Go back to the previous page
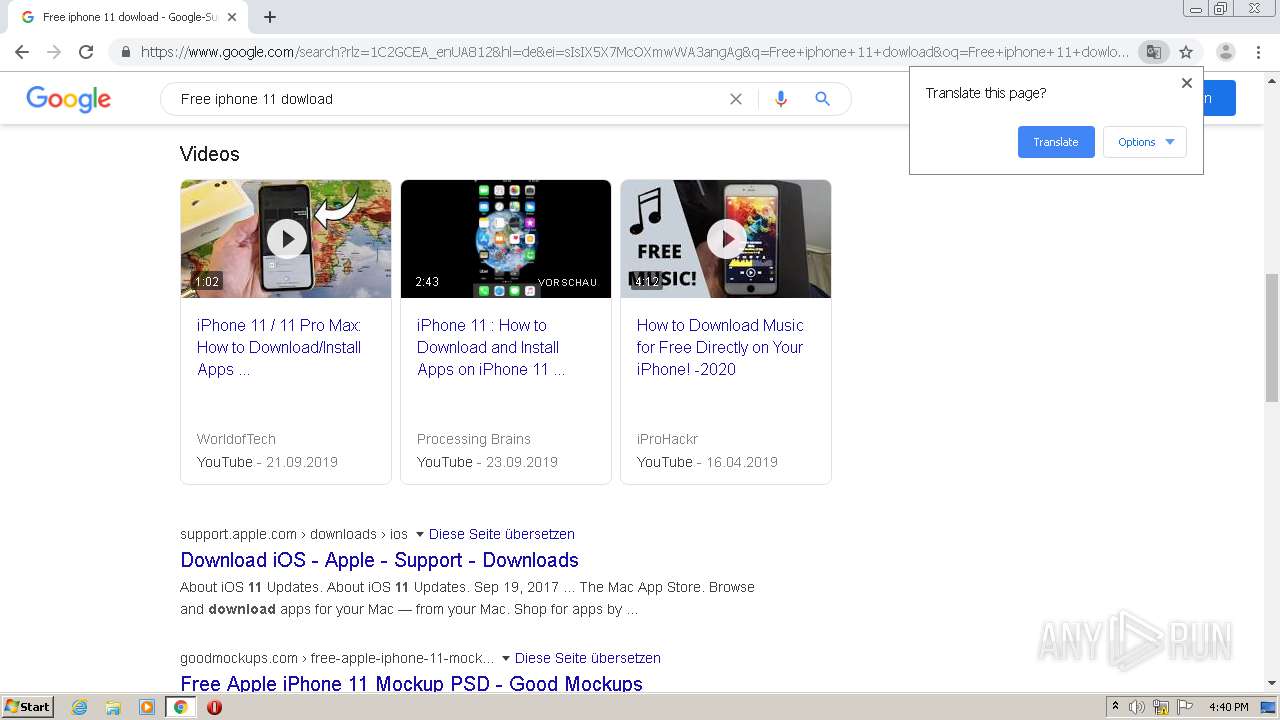This screenshot has width=1280, height=720. pyautogui.click(x=22, y=52)
